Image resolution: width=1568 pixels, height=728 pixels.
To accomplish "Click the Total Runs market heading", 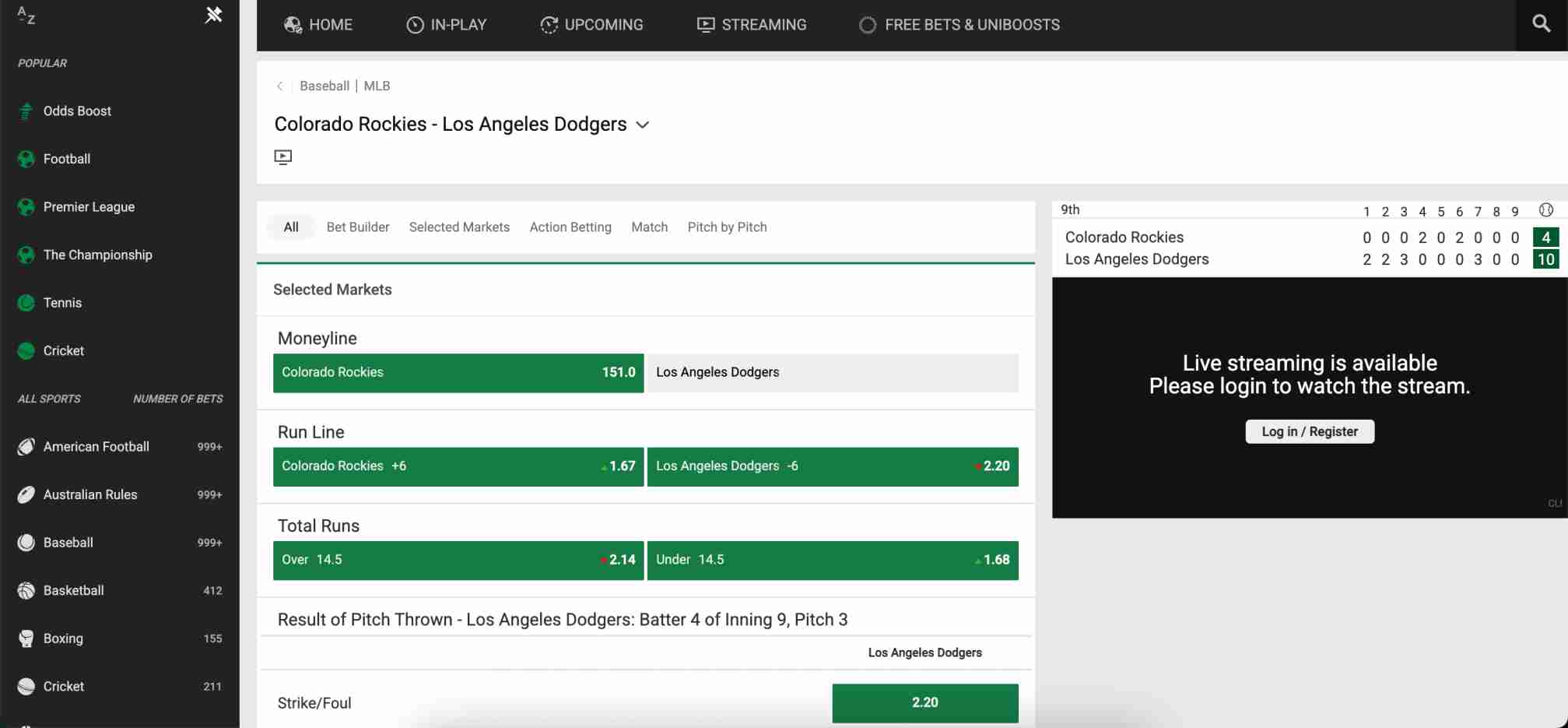I will (x=318, y=526).
